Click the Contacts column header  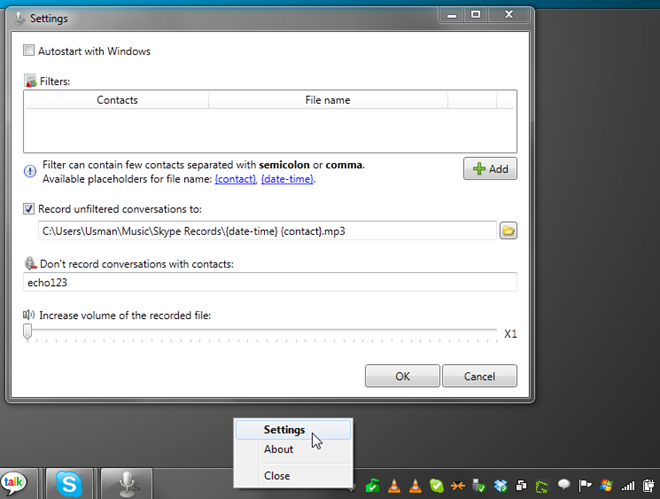click(x=117, y=100)
